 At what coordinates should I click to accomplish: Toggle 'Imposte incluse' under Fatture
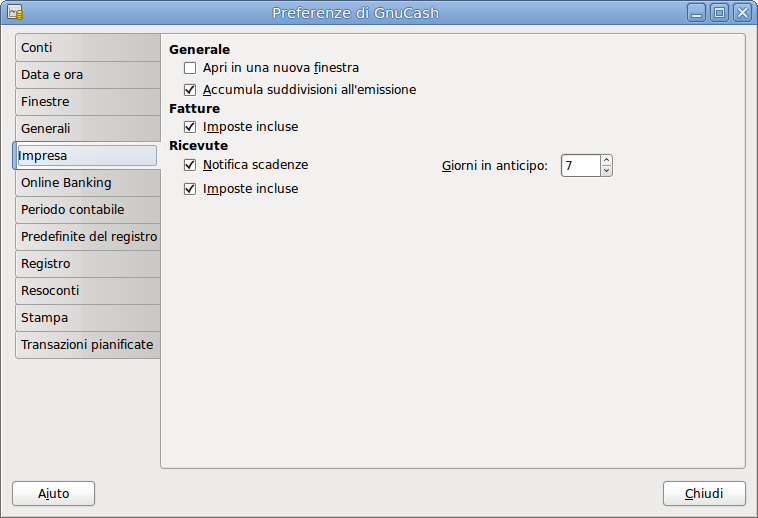[190, 127]
